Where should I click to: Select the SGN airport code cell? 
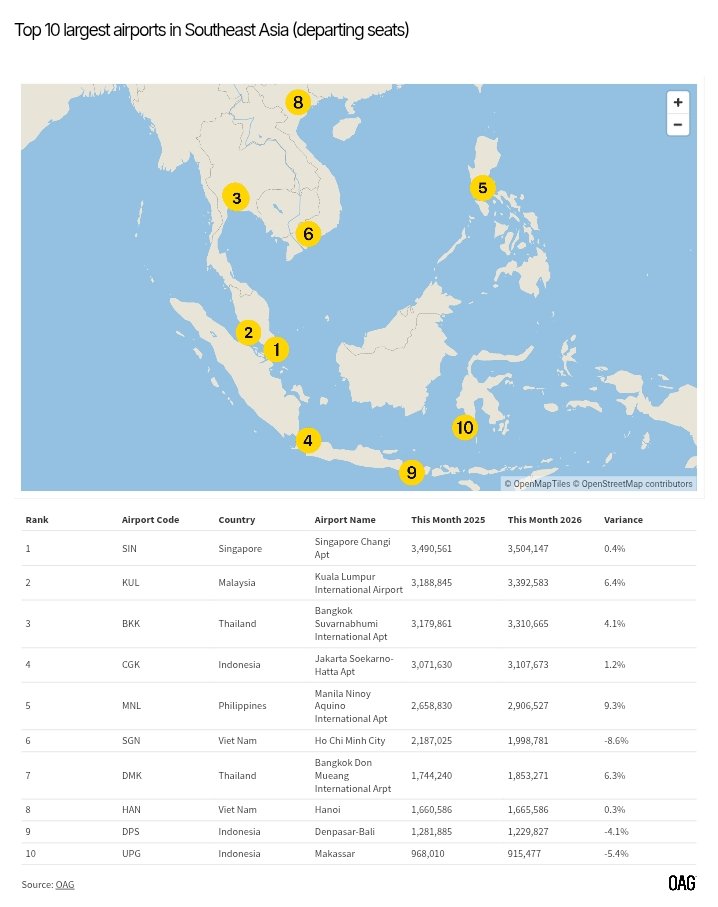[x=131, y=740]
